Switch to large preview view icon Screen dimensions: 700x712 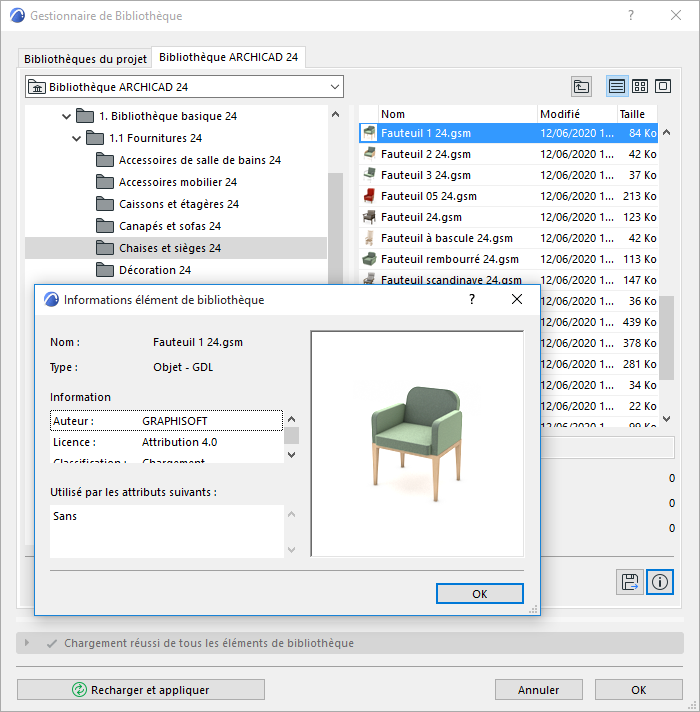click(x=663, y=86)
